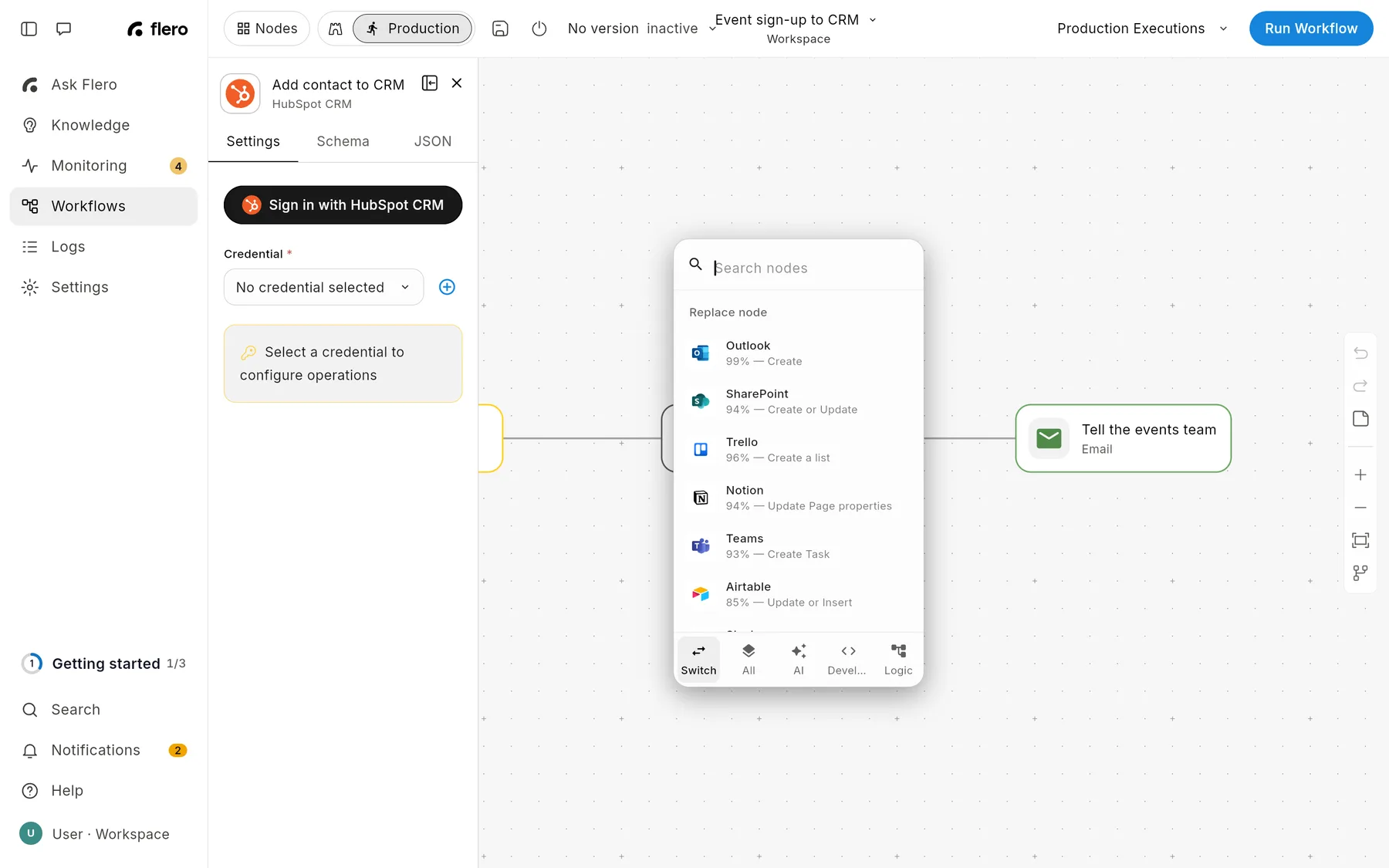This screenshot has height=868, width=1389.
Task: Choose Outlook as replacement node
Action: point(799,353)
